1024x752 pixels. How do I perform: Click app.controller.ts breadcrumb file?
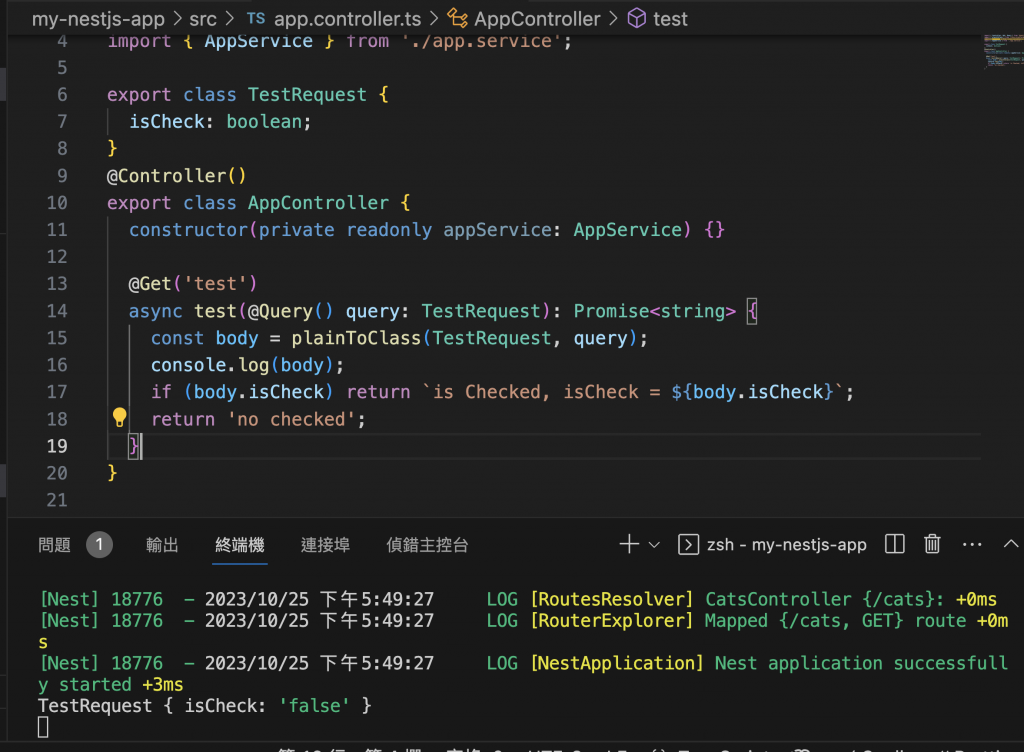pos(347,19)
